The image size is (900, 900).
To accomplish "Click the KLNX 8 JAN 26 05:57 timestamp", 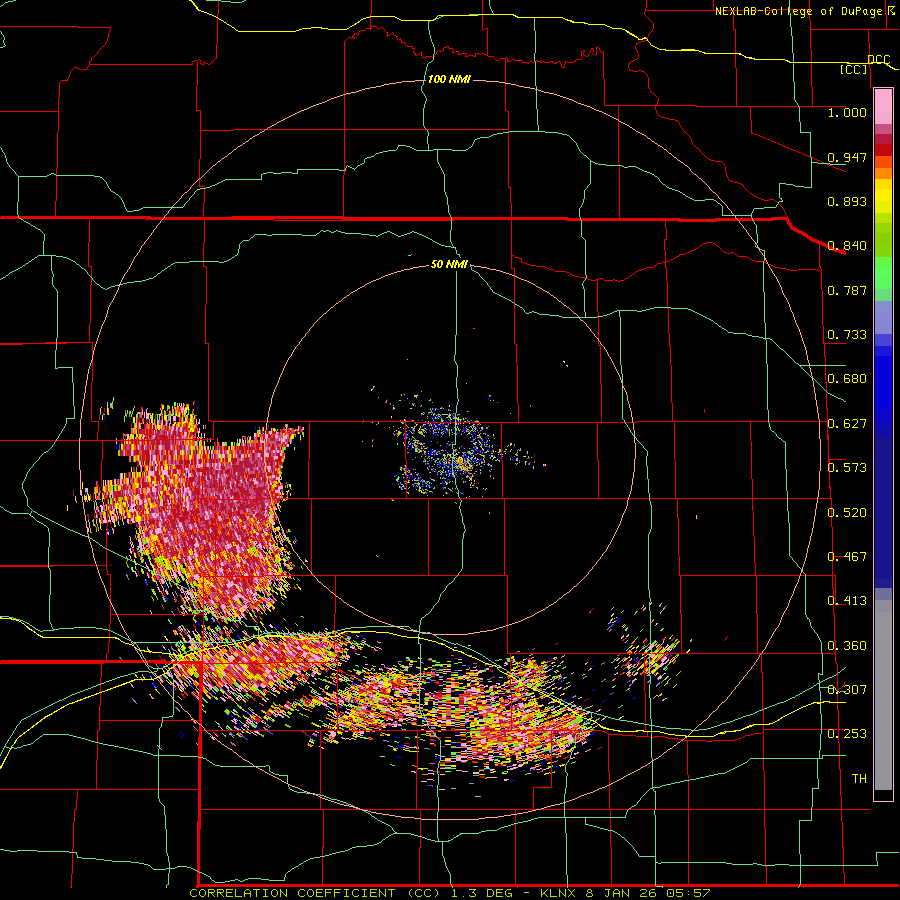I will pyautogui.click(x=625, y=893).
